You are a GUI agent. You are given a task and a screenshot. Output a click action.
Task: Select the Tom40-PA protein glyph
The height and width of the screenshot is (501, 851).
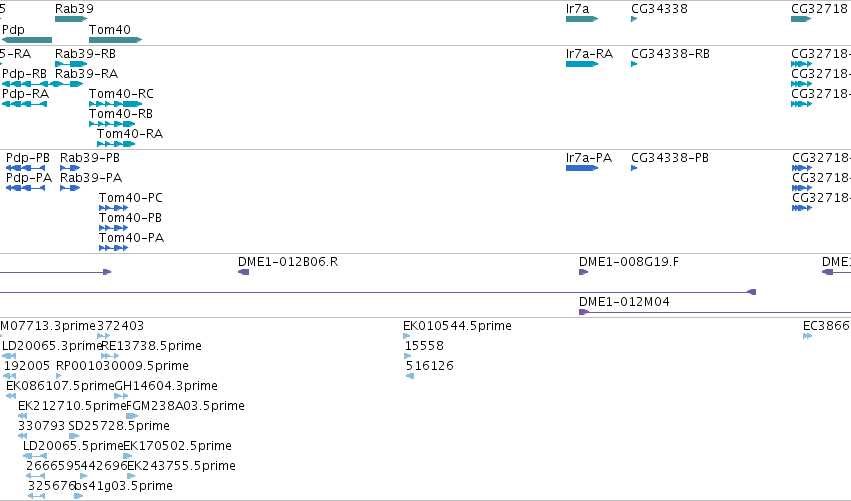point(113,248)
